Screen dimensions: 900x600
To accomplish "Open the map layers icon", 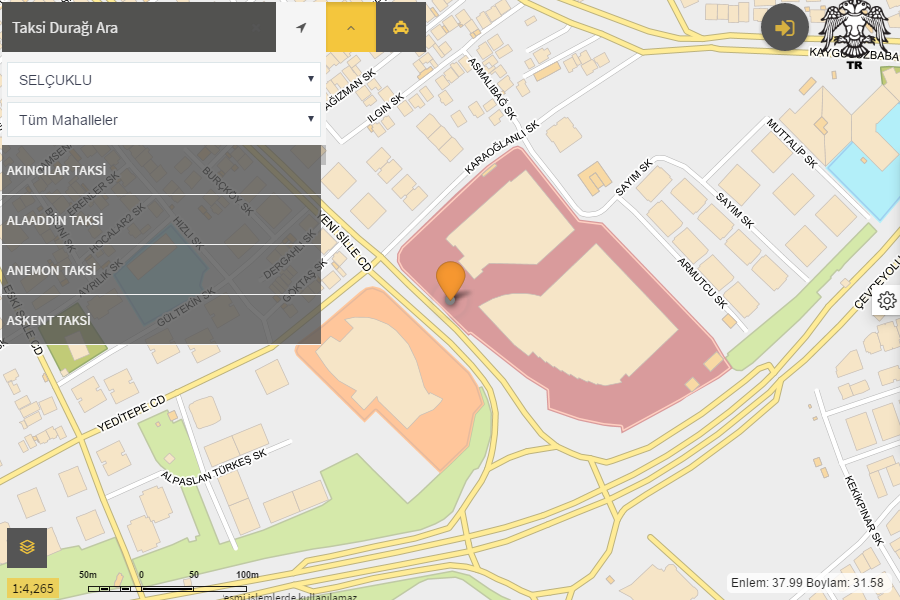I will [x=27, y=547].
